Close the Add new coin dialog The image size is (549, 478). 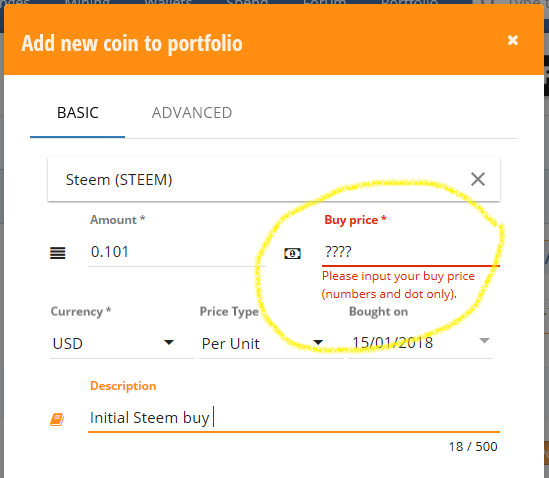[x=513, y=40]
